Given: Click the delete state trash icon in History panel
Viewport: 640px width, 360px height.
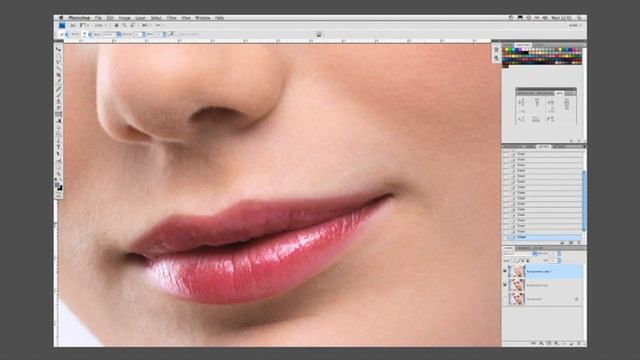Looking at the screenshot, I should pyautogui.click(x=579, y=242).
